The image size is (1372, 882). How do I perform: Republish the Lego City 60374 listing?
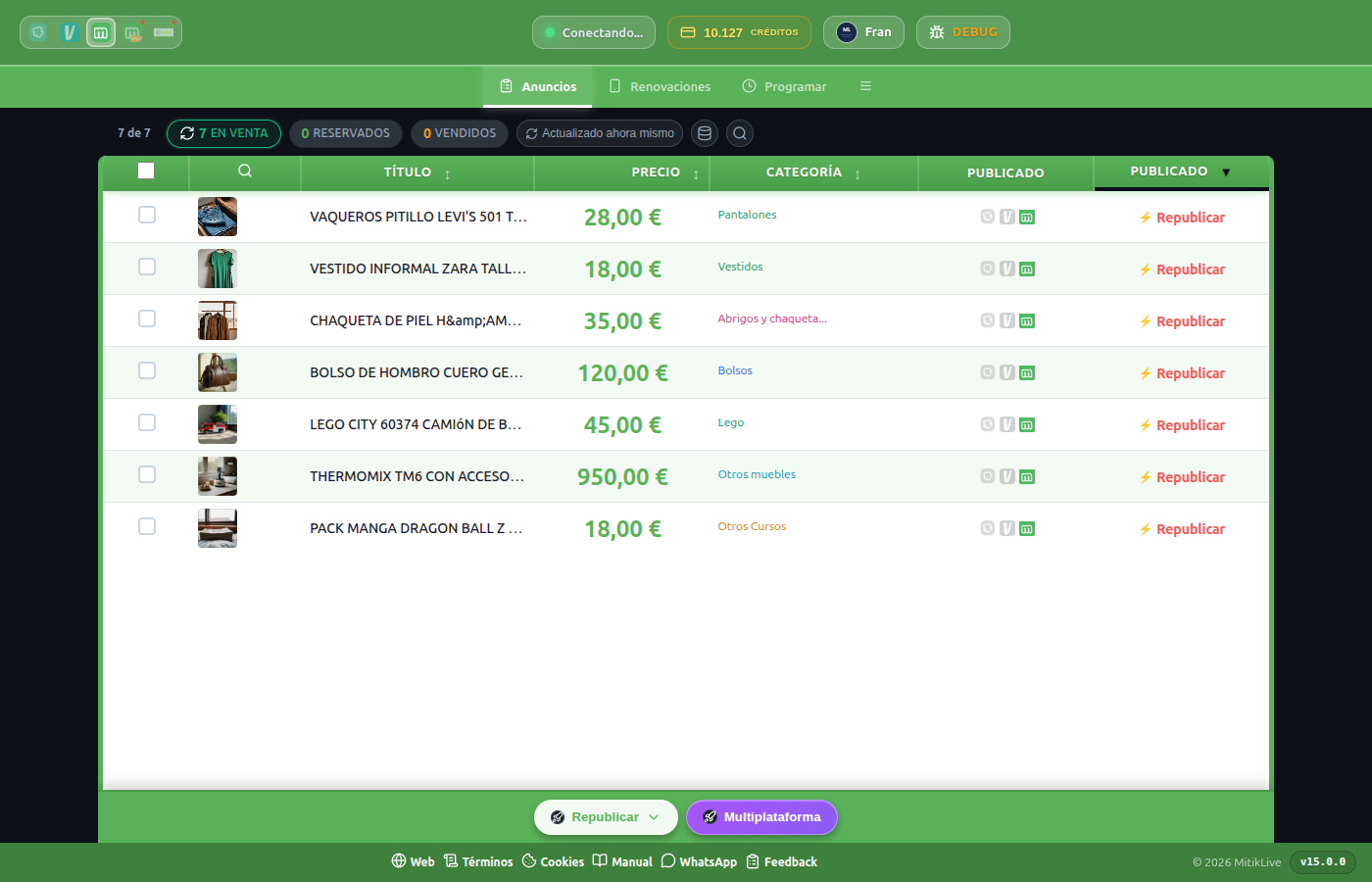click(x=1182, y=425)
